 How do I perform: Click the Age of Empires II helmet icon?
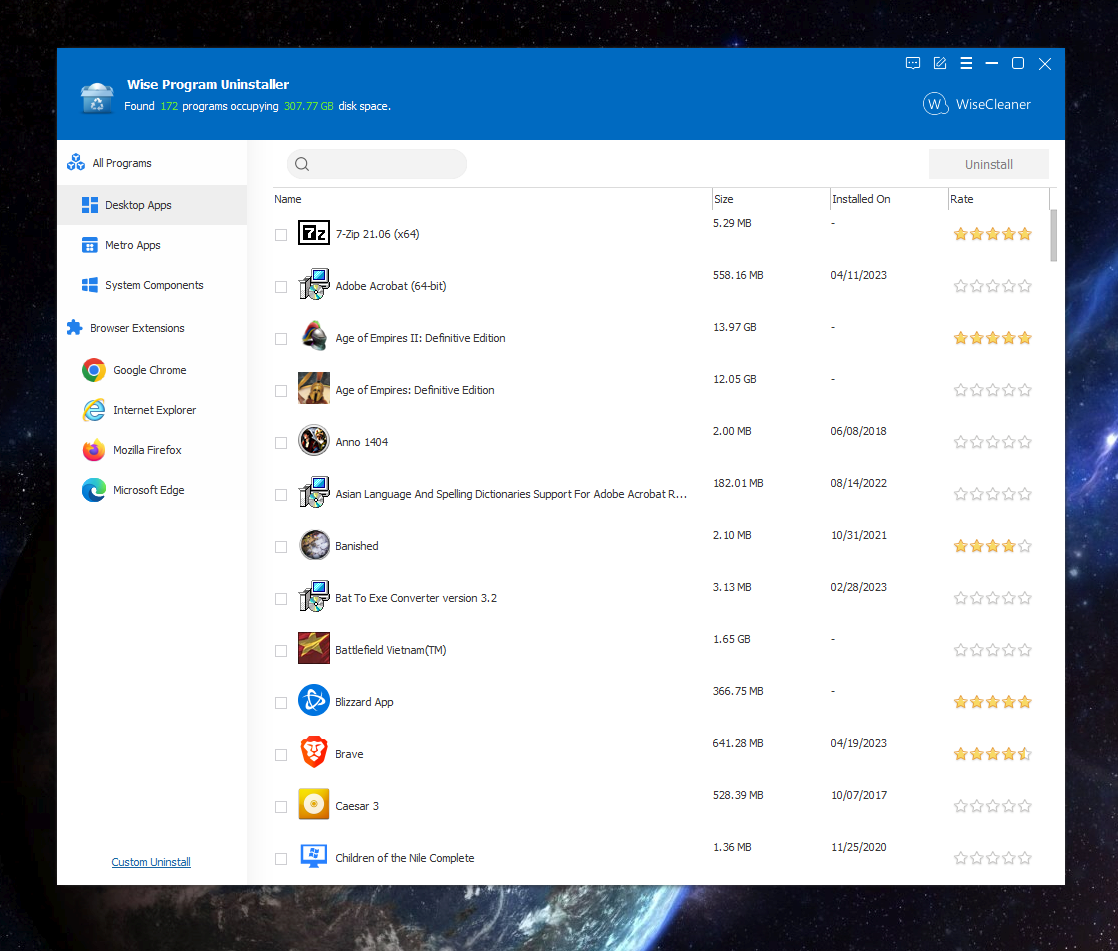click(314, 336)
